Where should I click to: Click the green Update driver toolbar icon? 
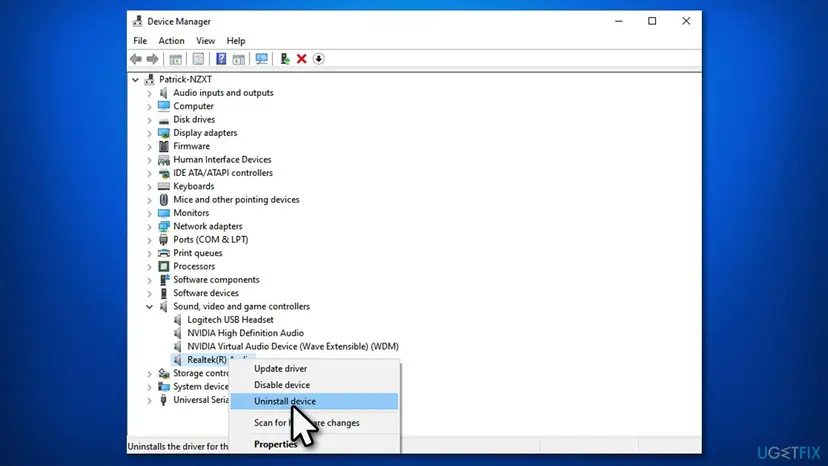point(285,59)
